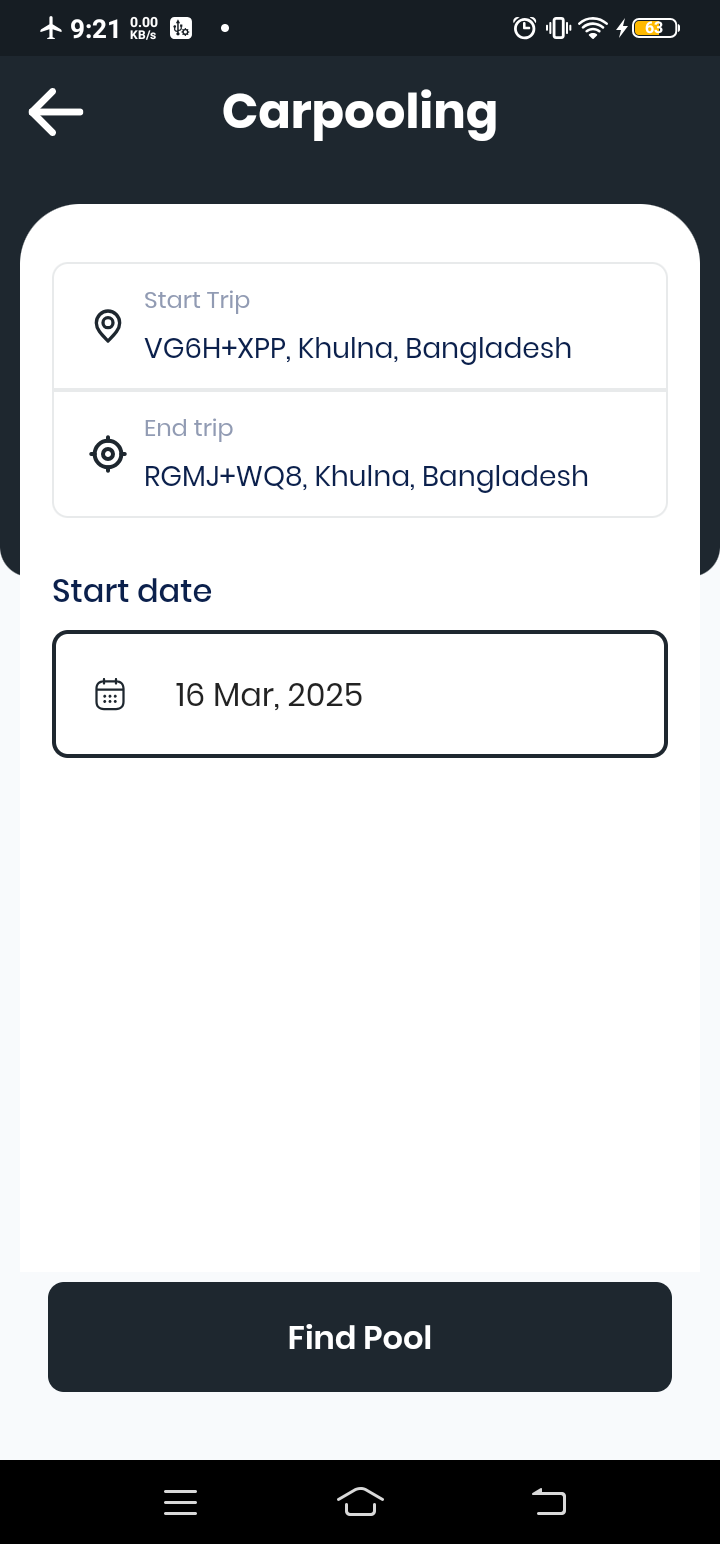
Task: Tap the USB debugging status icon
Action: [x=181, y=28]
